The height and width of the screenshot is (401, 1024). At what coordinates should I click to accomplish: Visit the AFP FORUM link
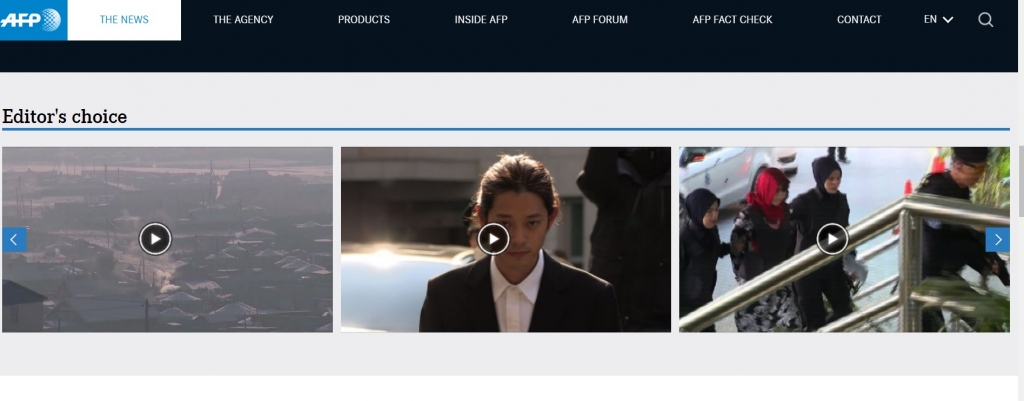pyautogui.click(x=600, y=20)
